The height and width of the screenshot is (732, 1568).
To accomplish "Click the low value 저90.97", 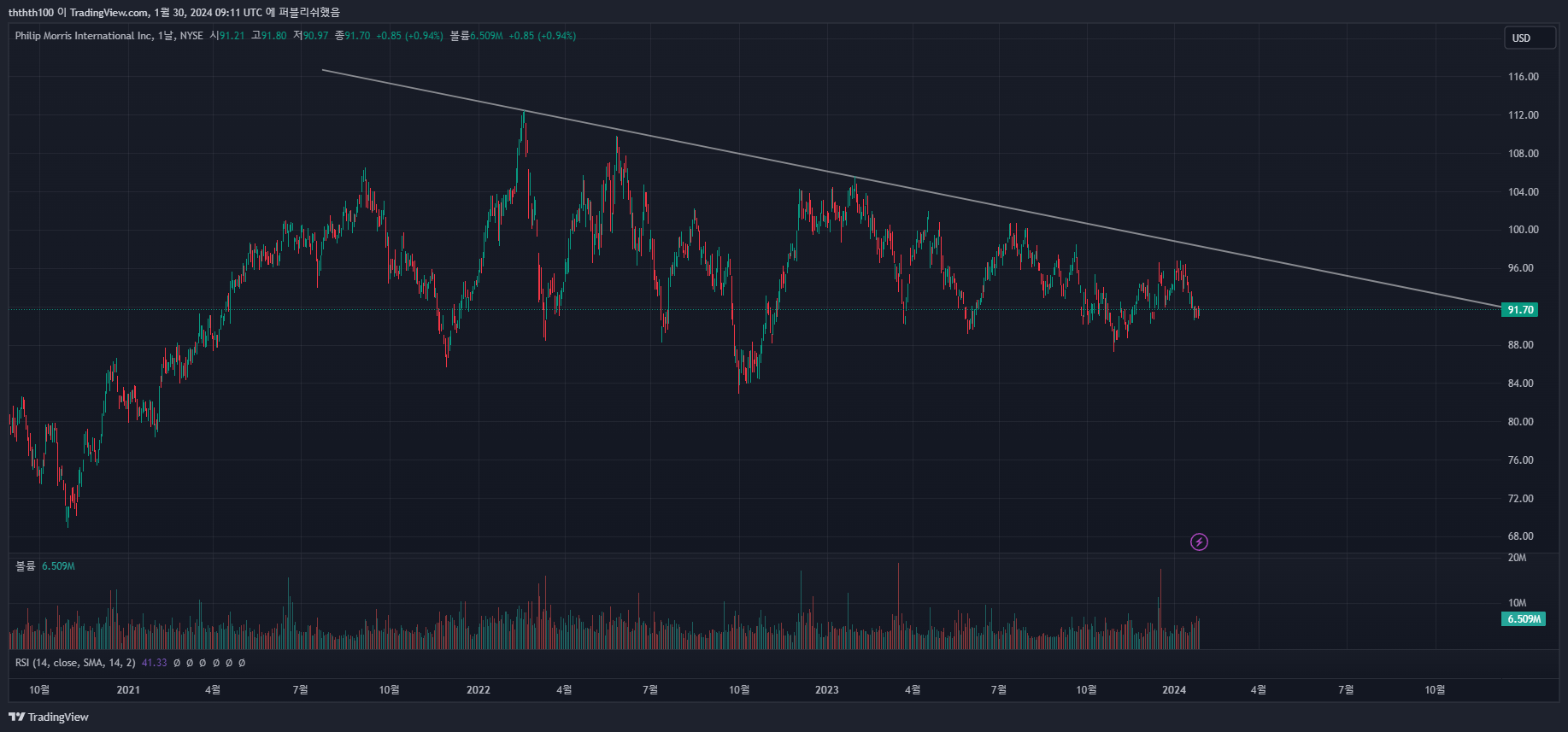I will coord(310,36).
